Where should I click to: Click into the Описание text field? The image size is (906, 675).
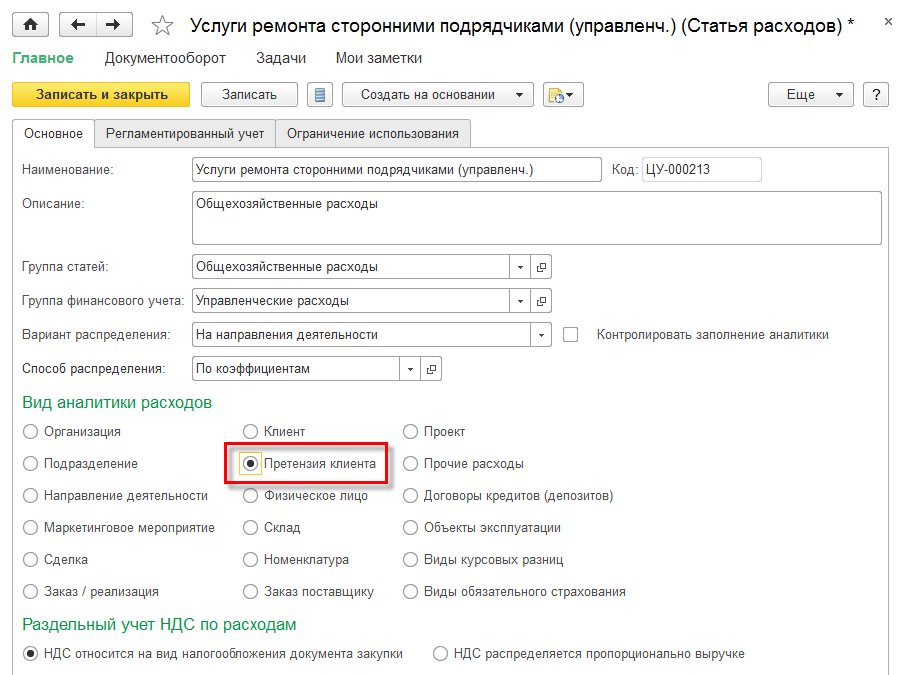pos(536,218)
